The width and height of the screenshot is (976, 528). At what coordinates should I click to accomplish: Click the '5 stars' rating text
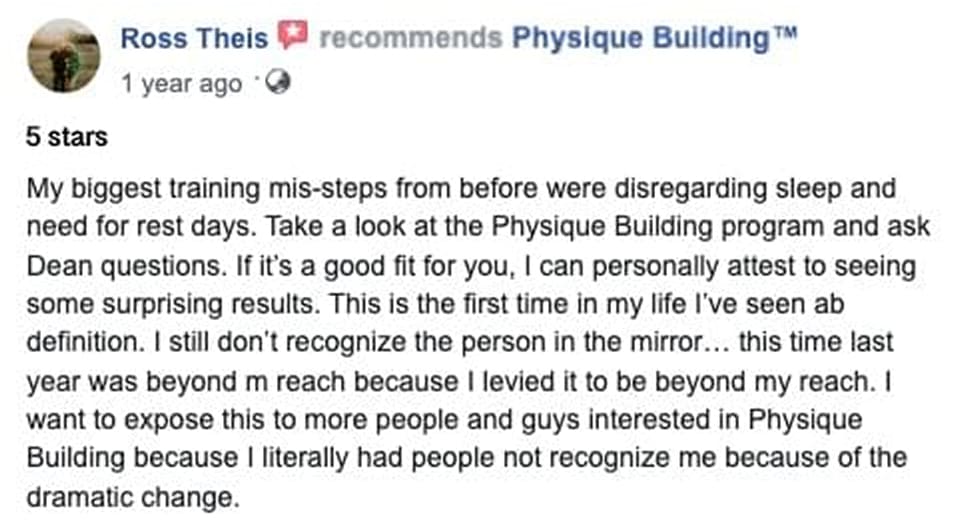tap(67, 137)
